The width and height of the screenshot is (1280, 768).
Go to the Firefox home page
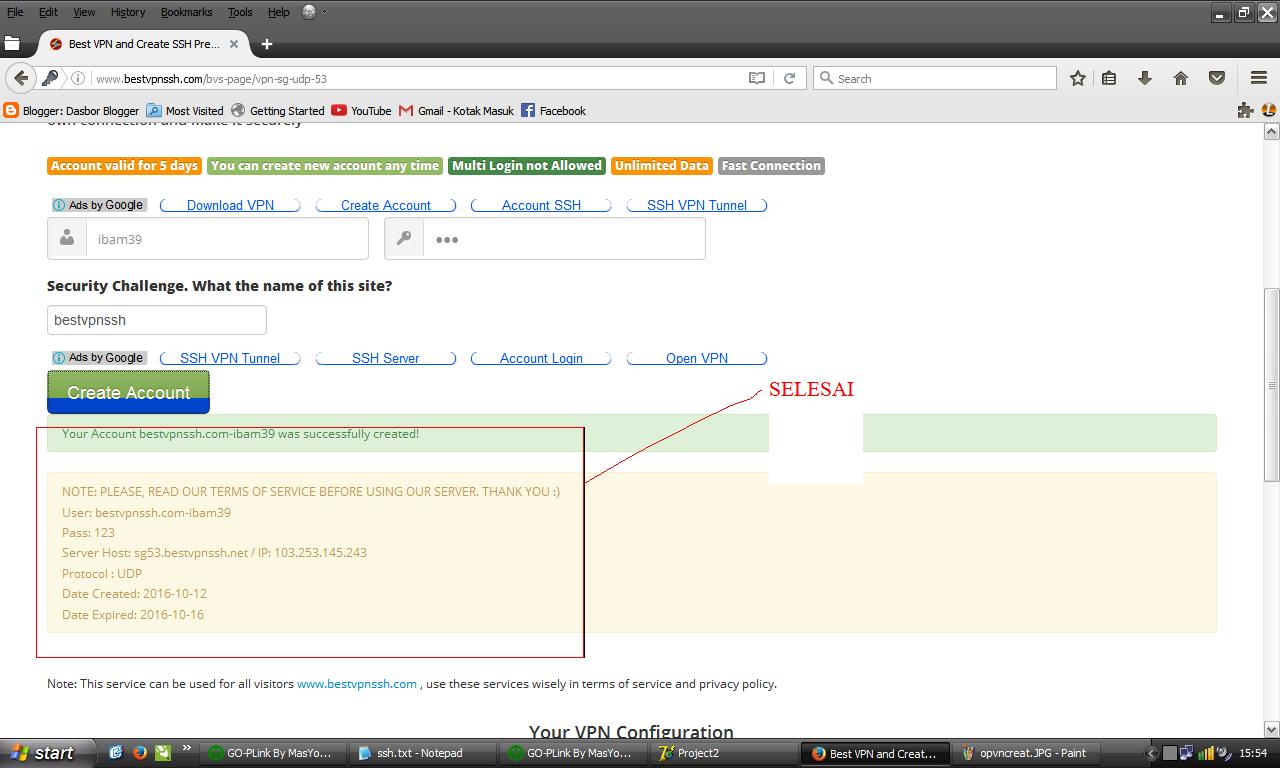(1181, 78)
